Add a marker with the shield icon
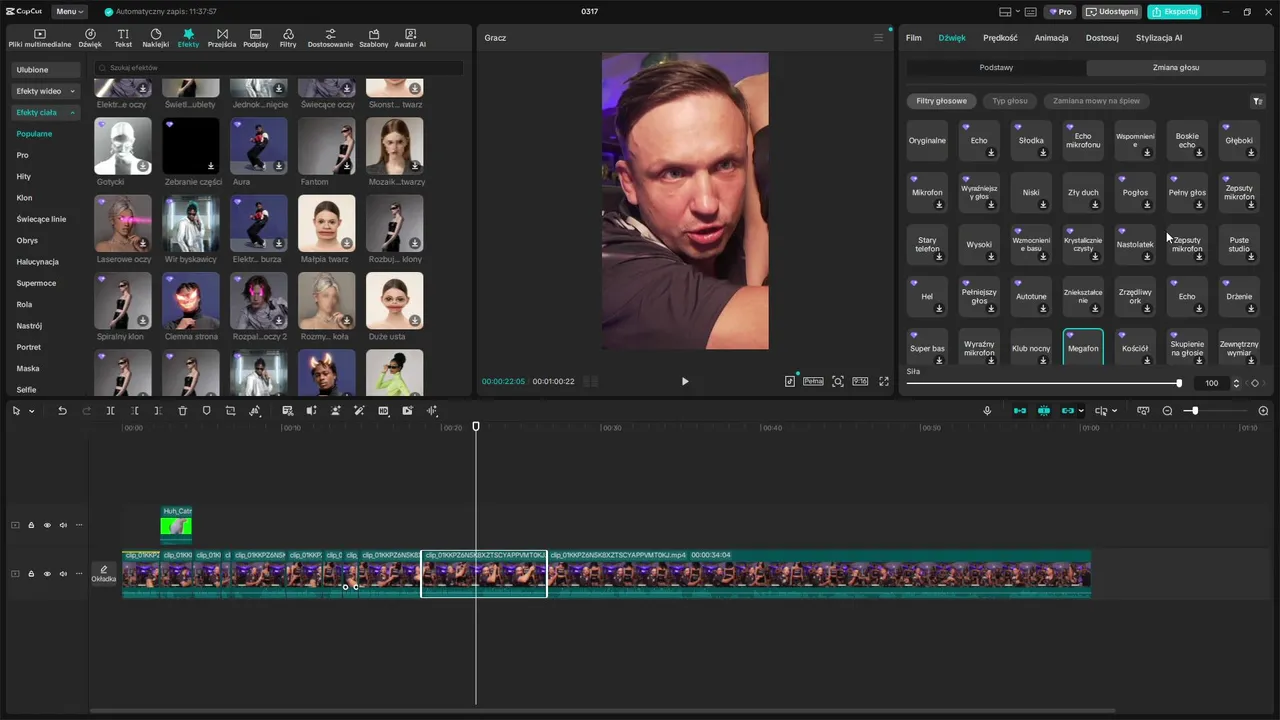 point(206,411)
